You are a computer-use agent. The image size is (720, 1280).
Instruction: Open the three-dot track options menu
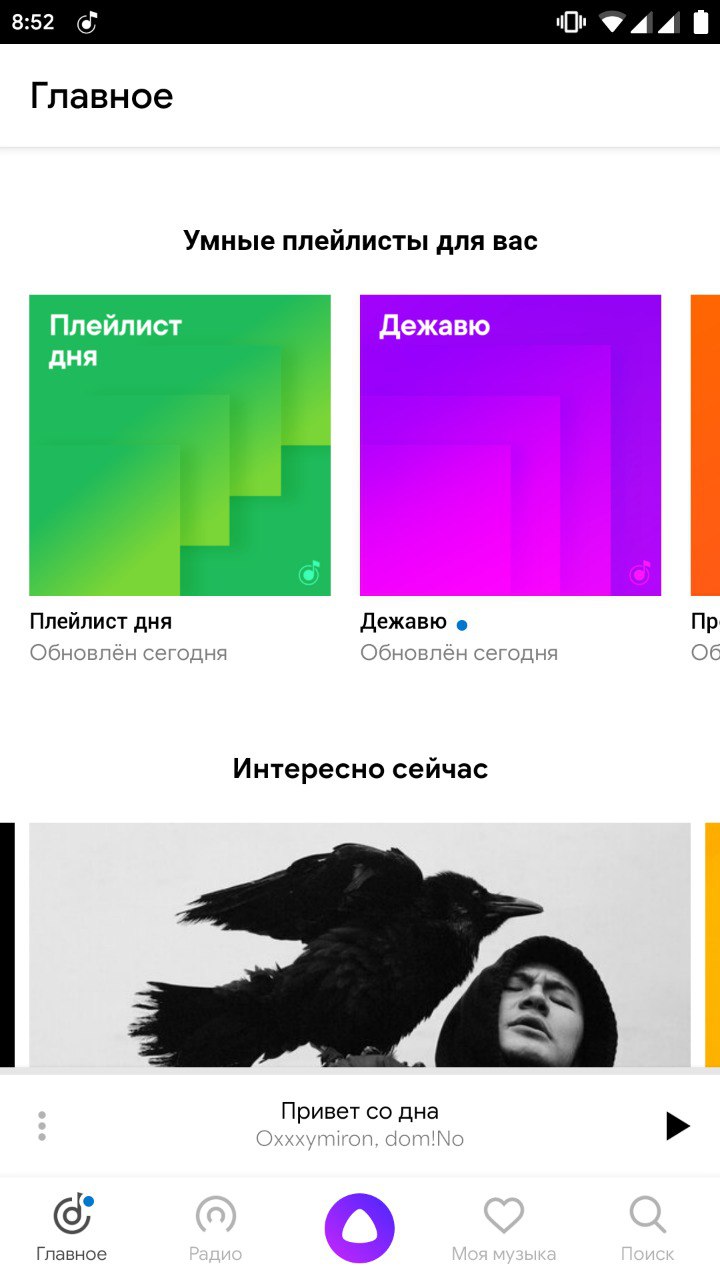42,1126
